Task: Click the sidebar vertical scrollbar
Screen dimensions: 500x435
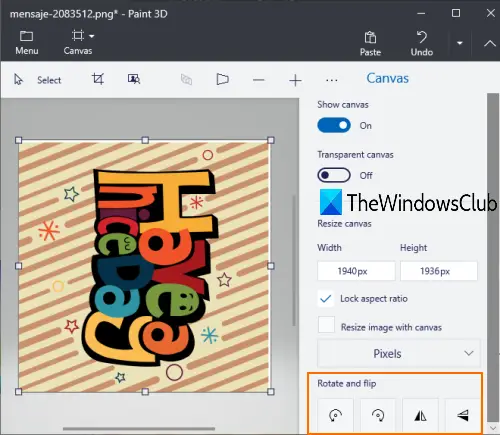Action: (x=493, y=258)
